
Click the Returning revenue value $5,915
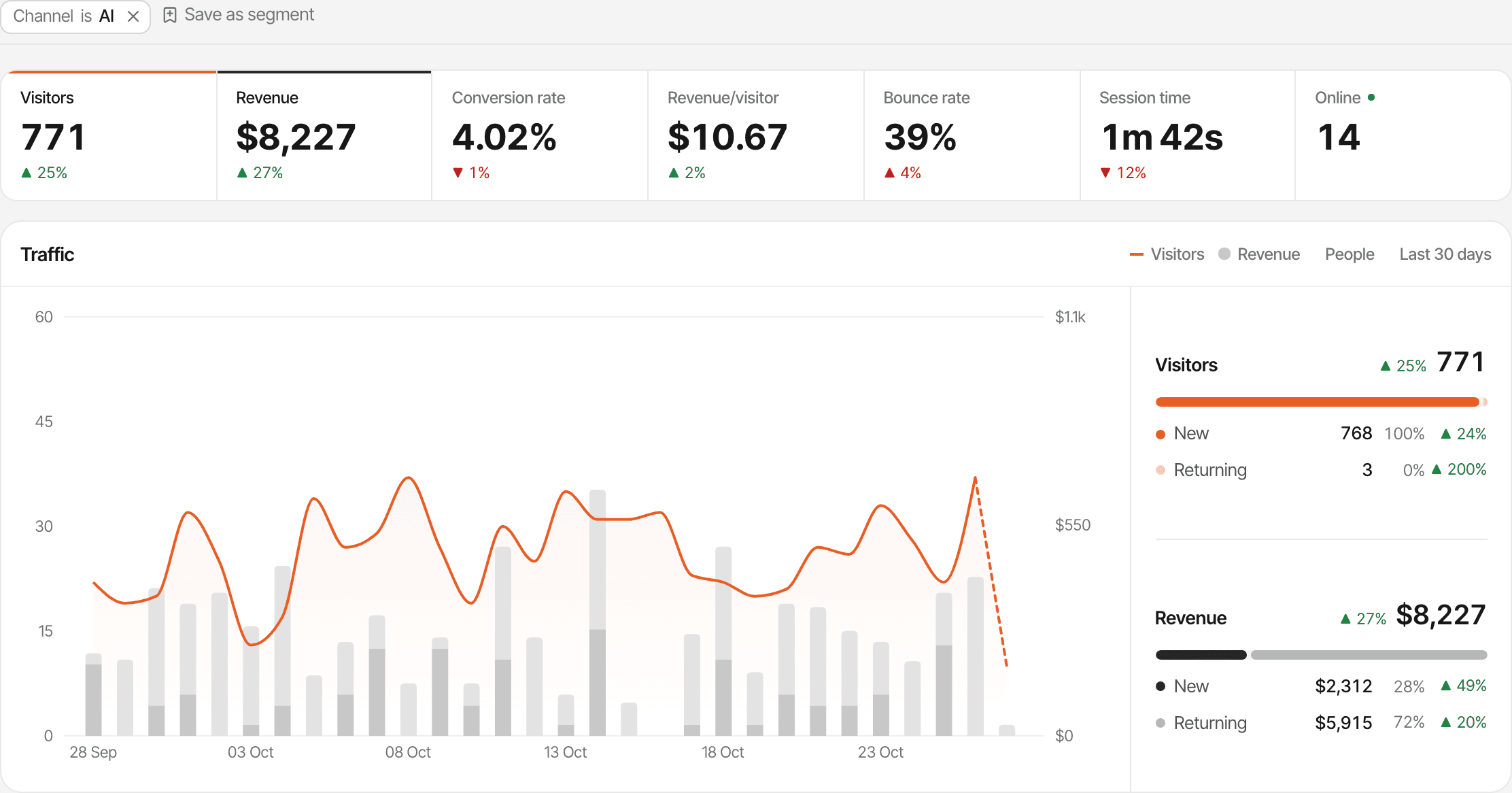coord(1343,722)
